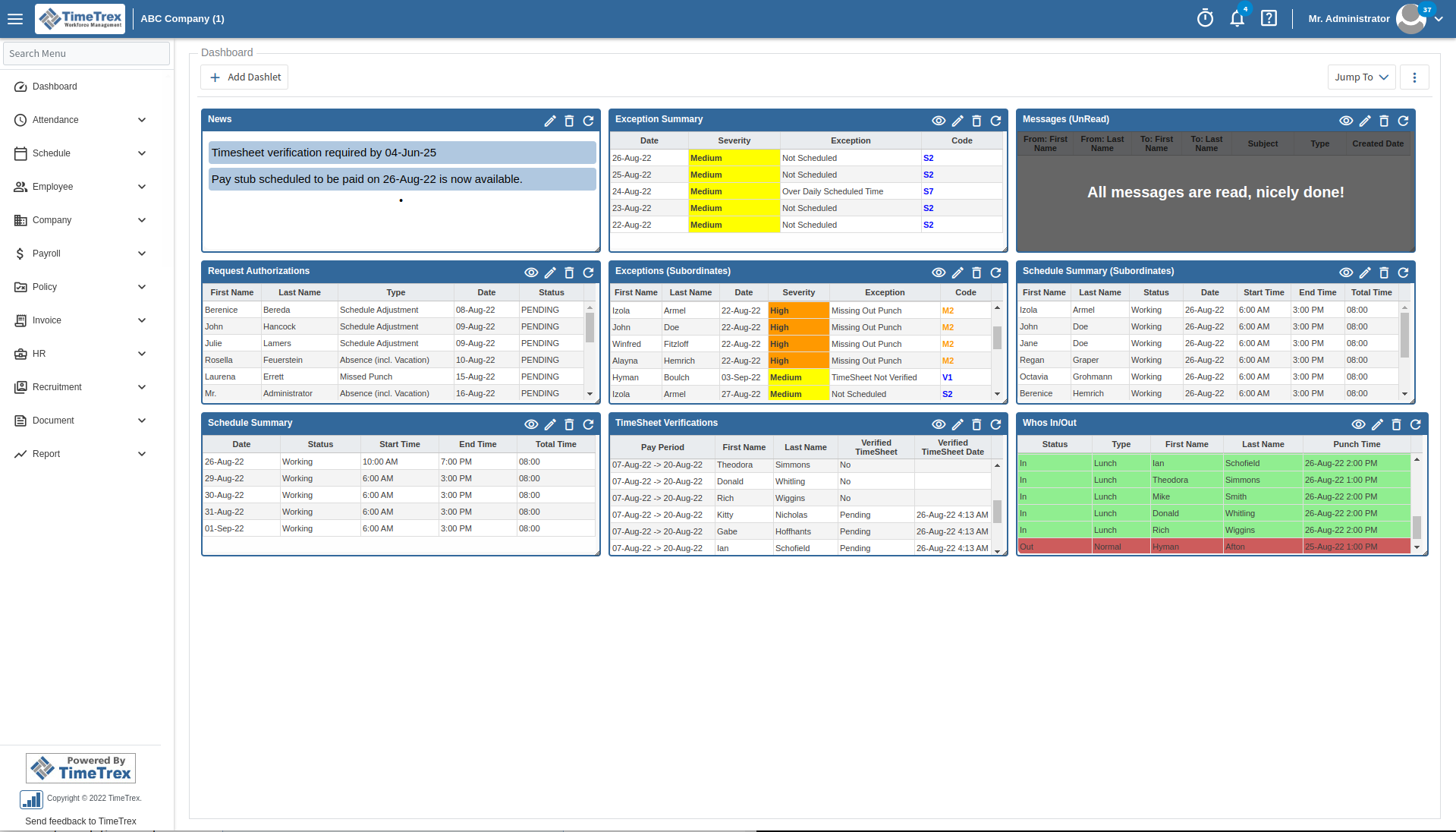Screen dimensions: 1456x832
Task: Open the punch timer stopwatch icon
Action: click(1205, 18)
